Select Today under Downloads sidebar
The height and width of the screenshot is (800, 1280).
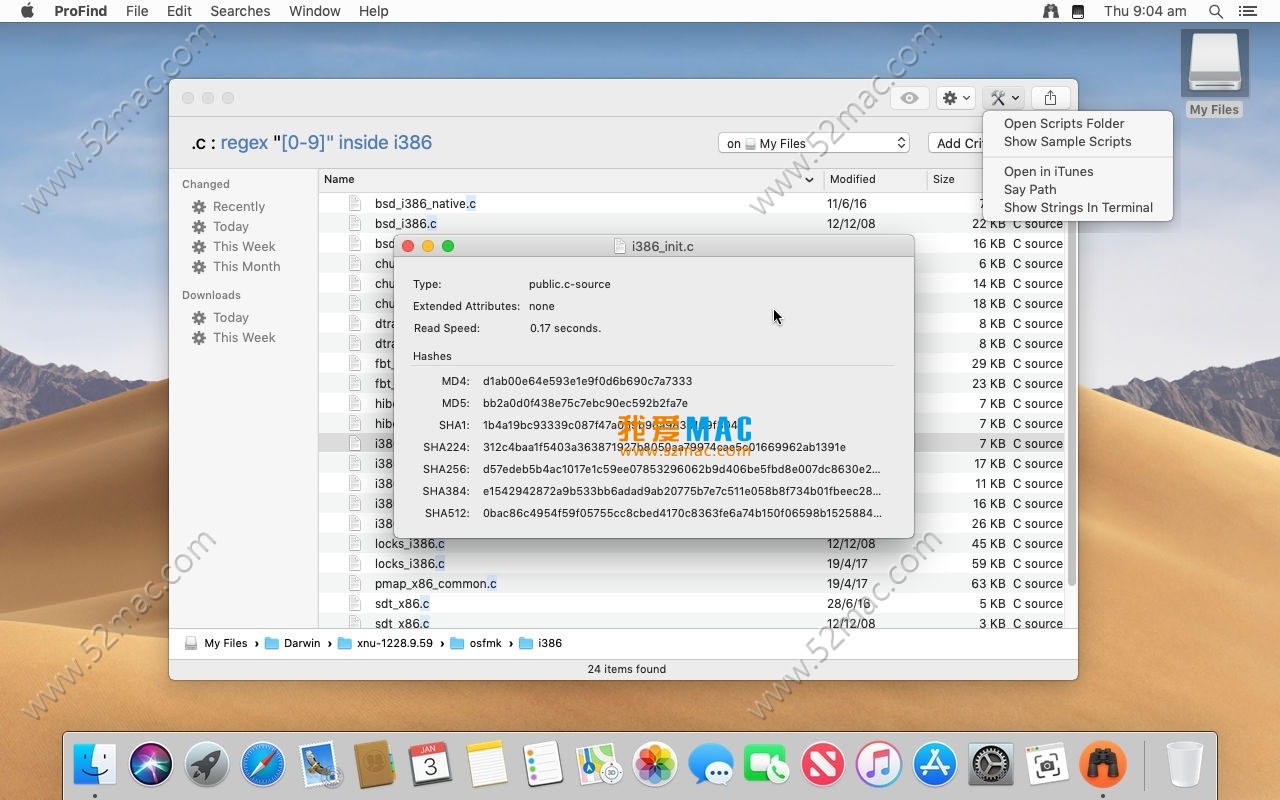(x=231, y=317)
